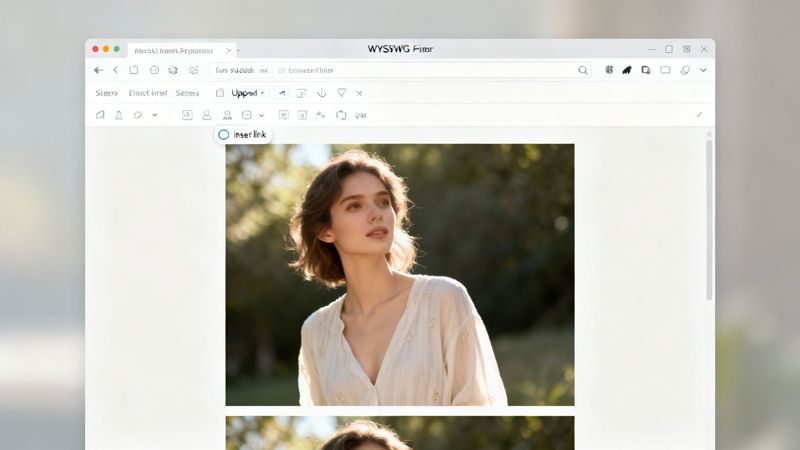Click the boxed T text icon in the Upped row
This screenshot has width=800, height=450.
(x=302, y=93)
